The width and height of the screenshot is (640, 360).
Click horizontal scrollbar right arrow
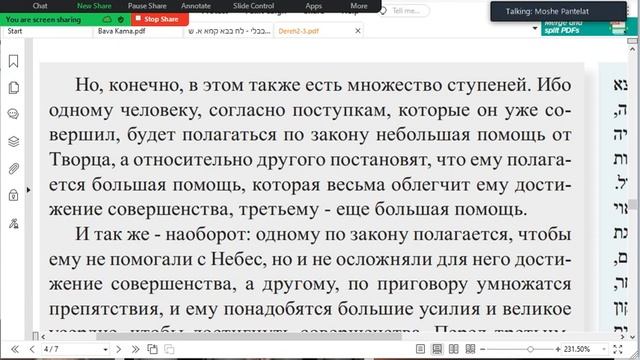pyautogui.click(x=622, y=337)
